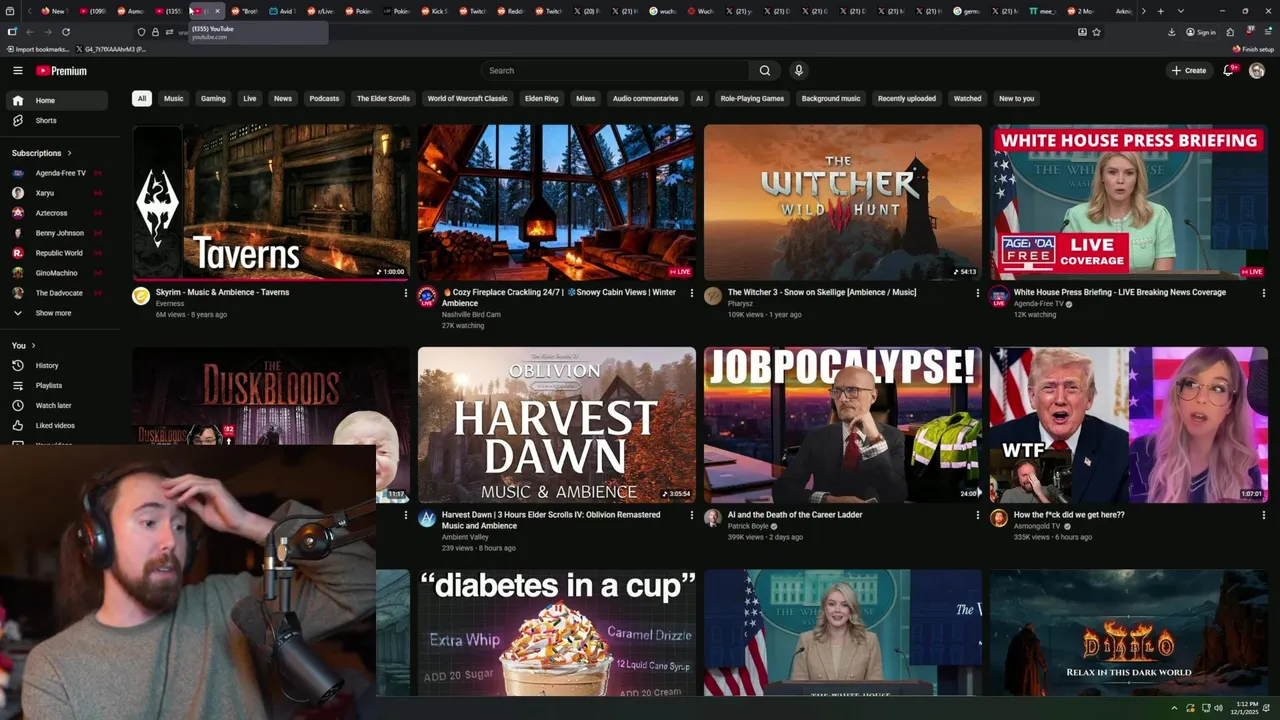This screenshot has height=720, width=1280.
Task: Select the Elden Ring filter chip
Action: [542, 98]
